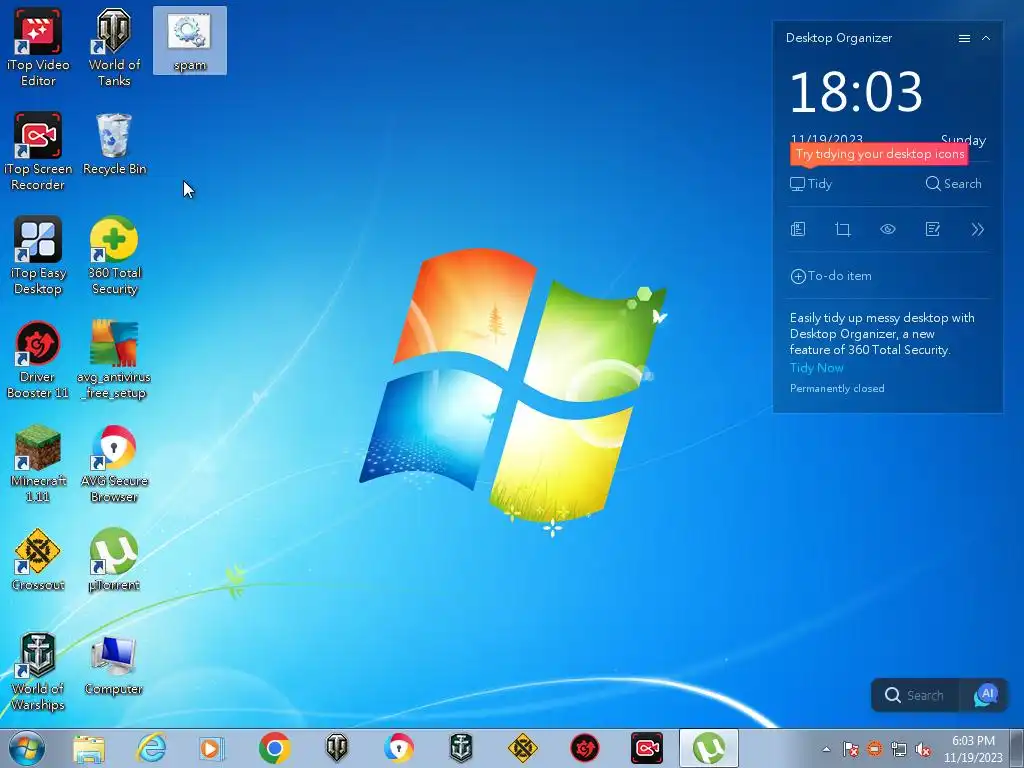Select the Computer desktop icon
This screenshot has height=768, width=1024.
(114, 664)
